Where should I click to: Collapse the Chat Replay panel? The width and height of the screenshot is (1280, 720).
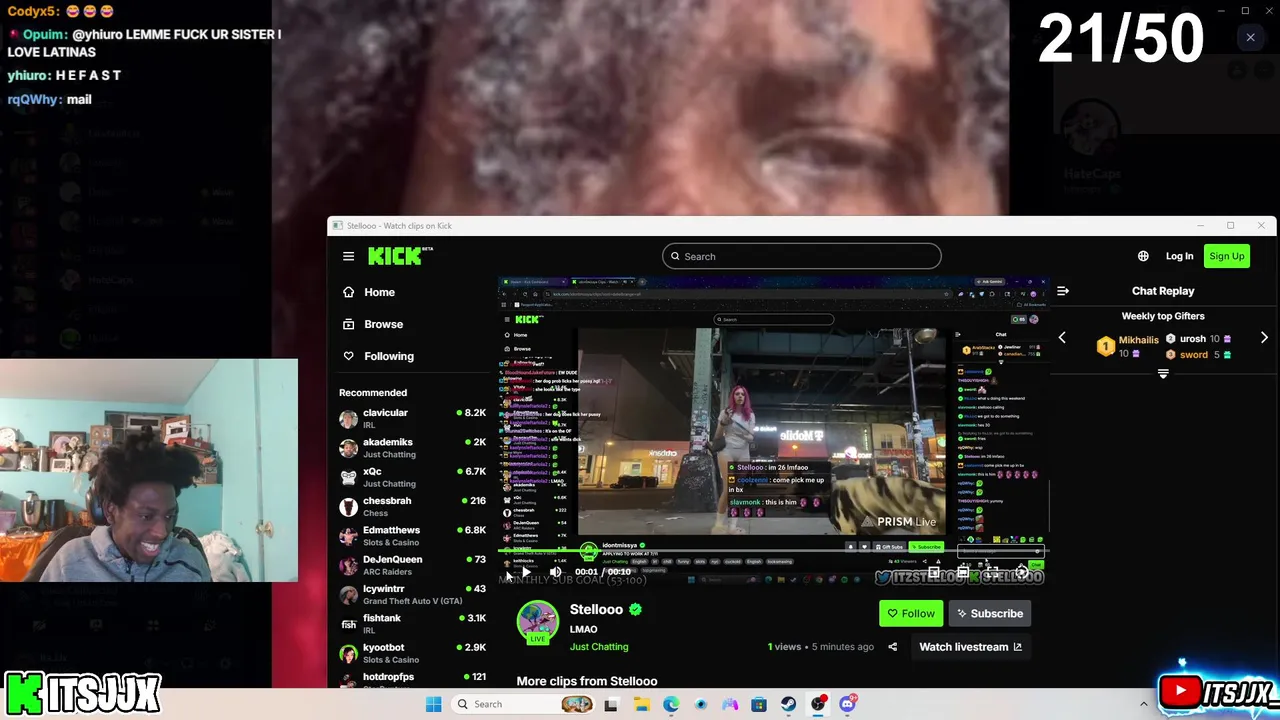click(x=1063, y=291)
